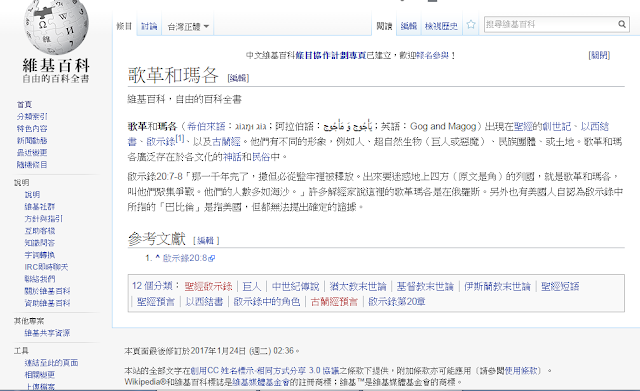Screen dimensions: 640x391
Task: Open 關於維基百科 in the sidebar
Action: (x=47, y=291)
